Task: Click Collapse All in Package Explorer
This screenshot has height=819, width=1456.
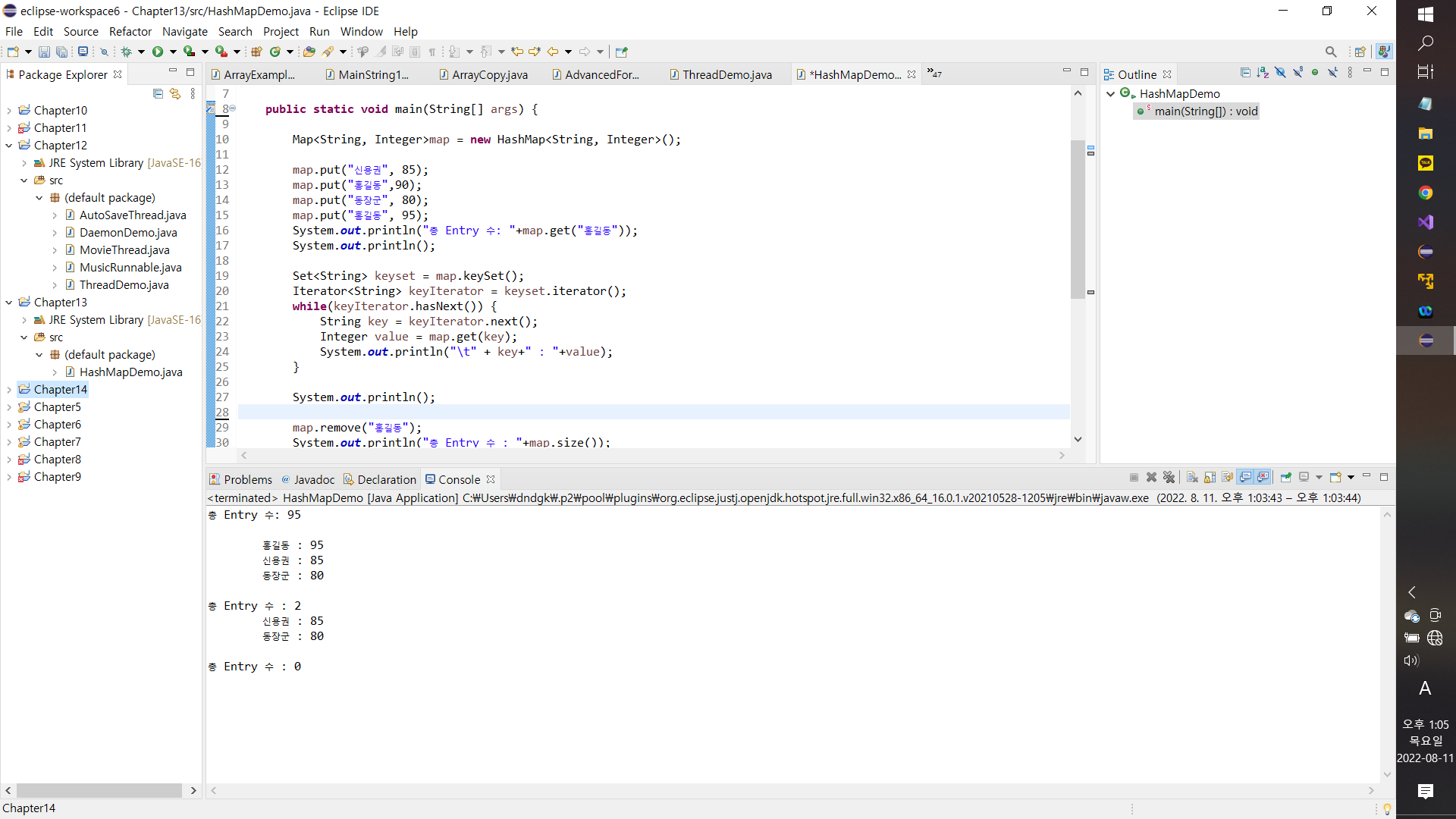Action: 158,93
